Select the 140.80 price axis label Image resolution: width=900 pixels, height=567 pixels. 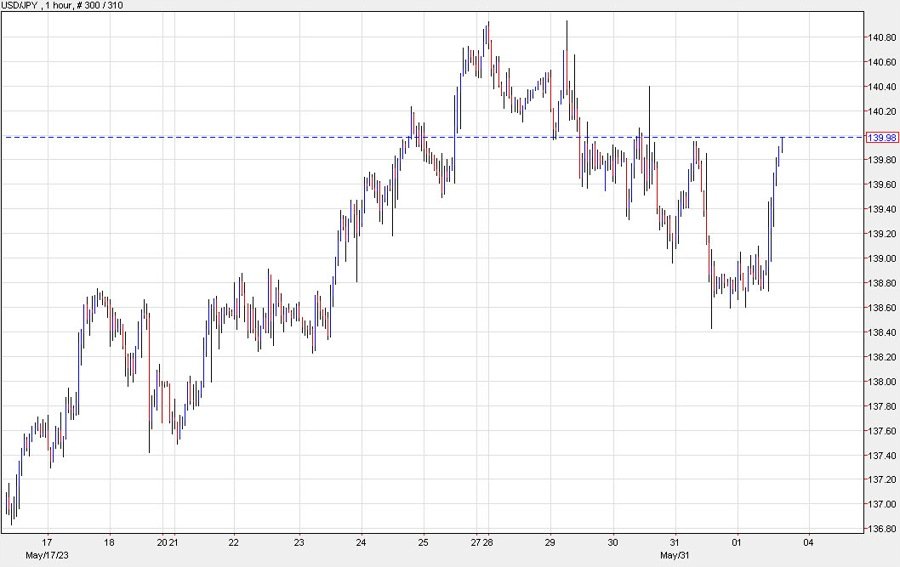point(881,38)
